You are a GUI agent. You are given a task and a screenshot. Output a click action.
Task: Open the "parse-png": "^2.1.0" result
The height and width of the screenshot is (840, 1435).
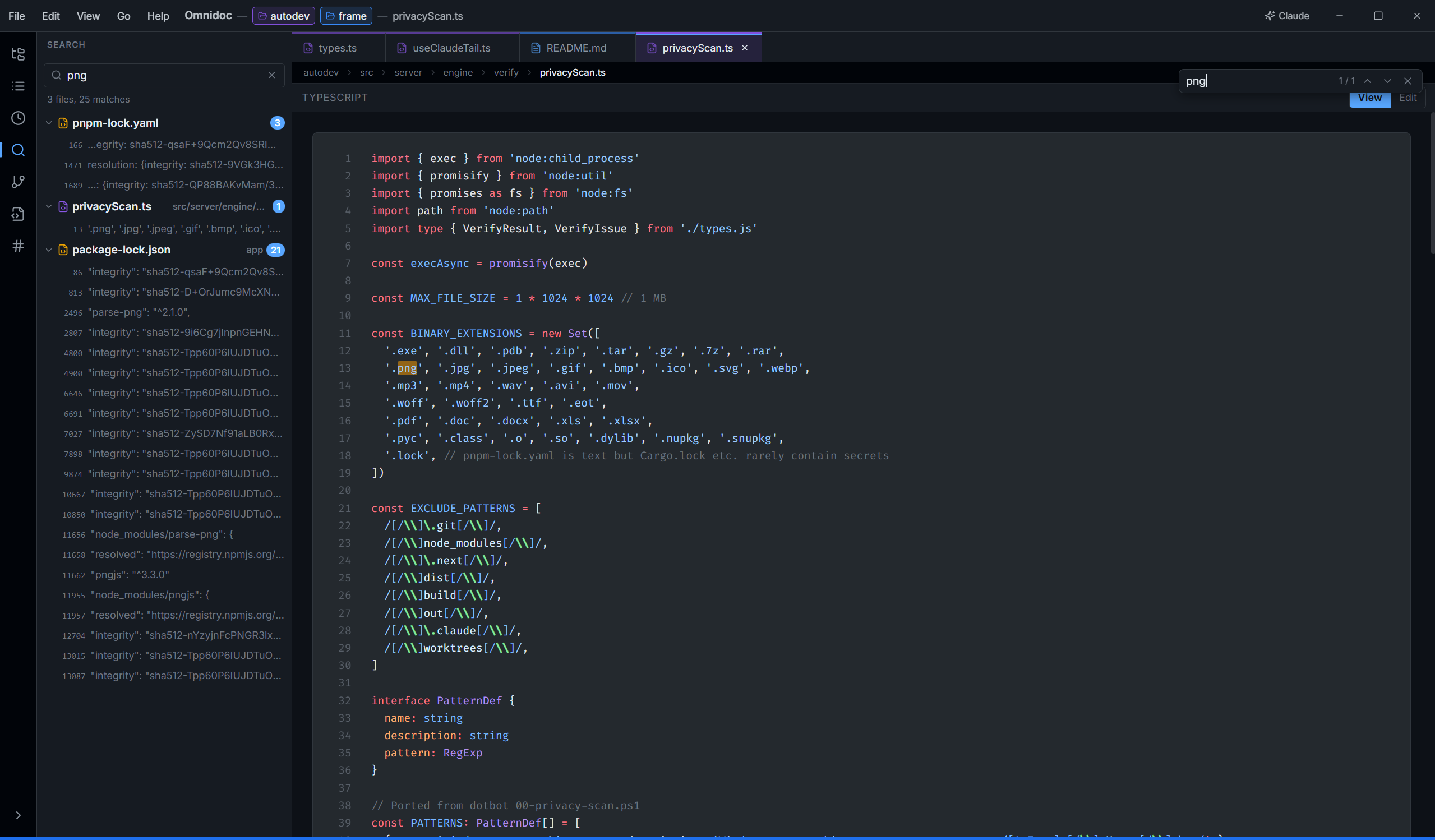click(164, 313)
